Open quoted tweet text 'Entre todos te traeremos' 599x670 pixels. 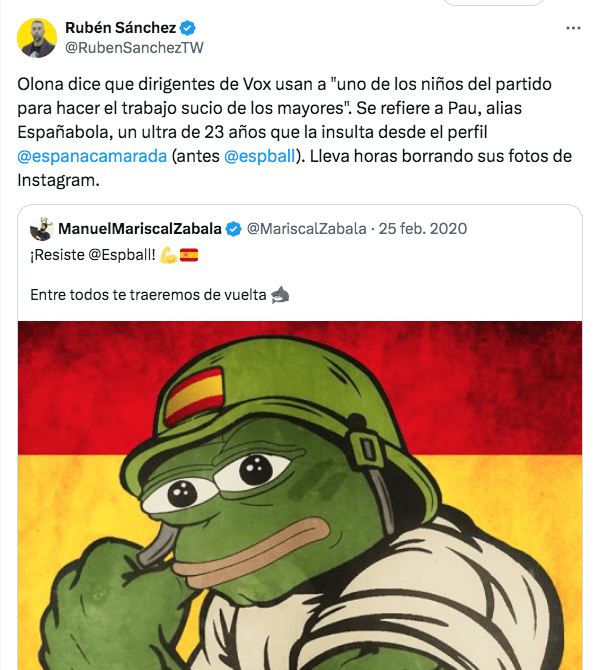[148, 295]
